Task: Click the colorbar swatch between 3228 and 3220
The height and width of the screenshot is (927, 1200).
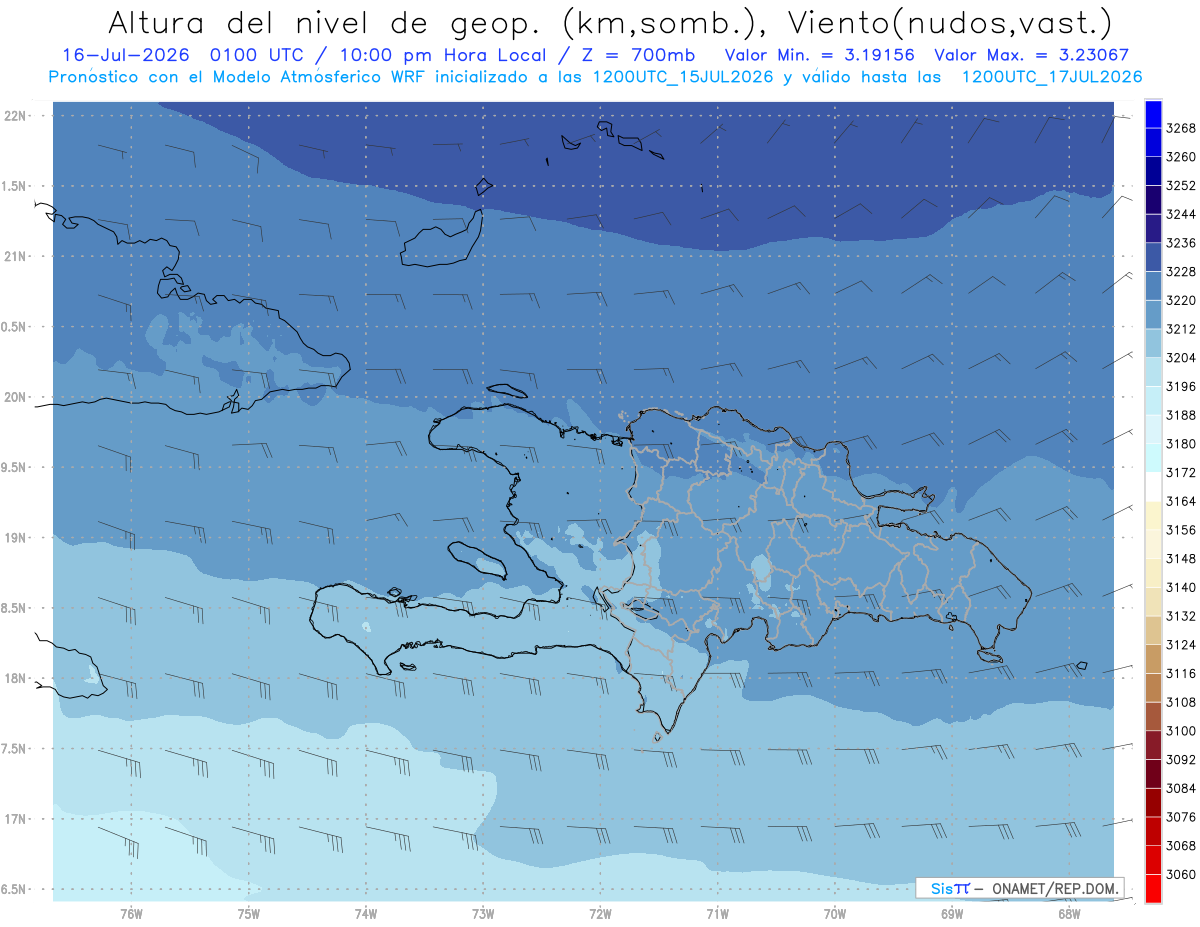Action: [x=1153, y=286]
